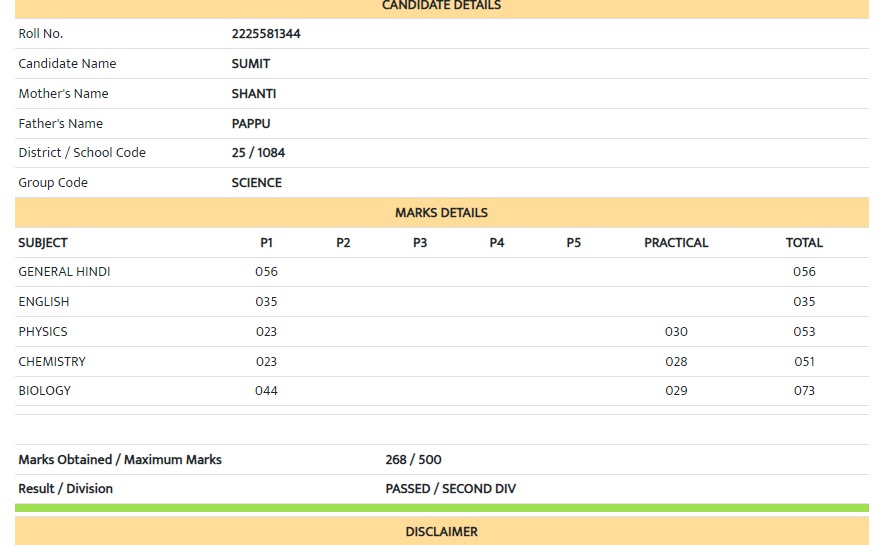Select the GENERAL HINDI subject row
Screen dimensions: 884x545
pos(64,272)
